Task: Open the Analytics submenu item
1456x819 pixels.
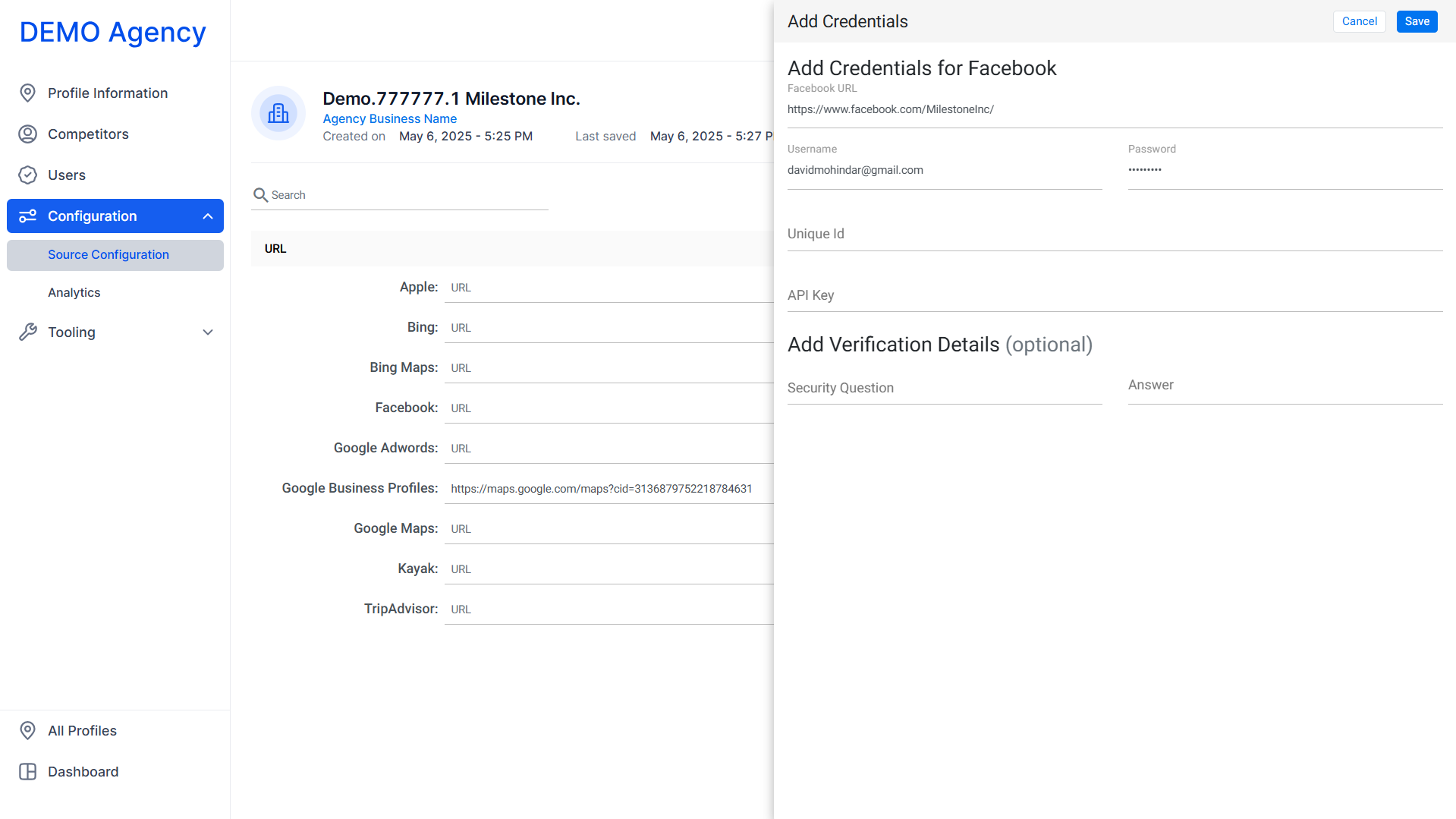Action: (74, 293)
